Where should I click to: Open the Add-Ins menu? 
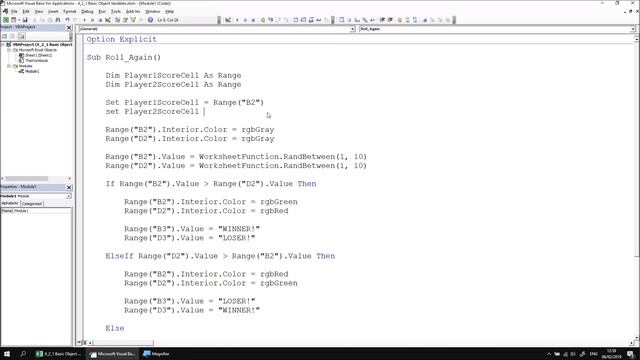coord(133,11)
